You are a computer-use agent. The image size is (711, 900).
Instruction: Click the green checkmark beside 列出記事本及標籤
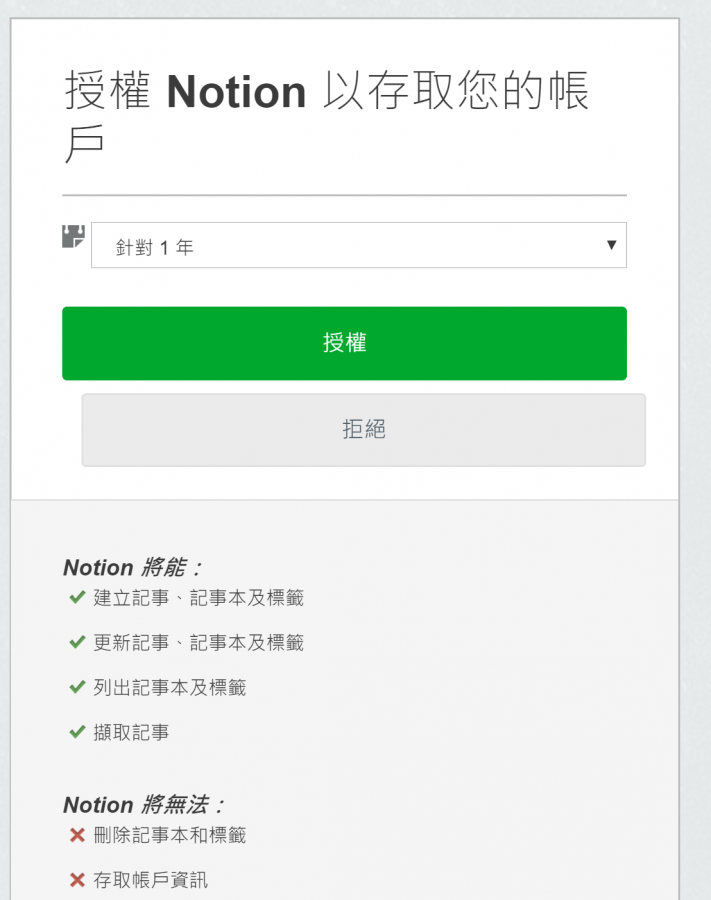click(x=77, y=687)
